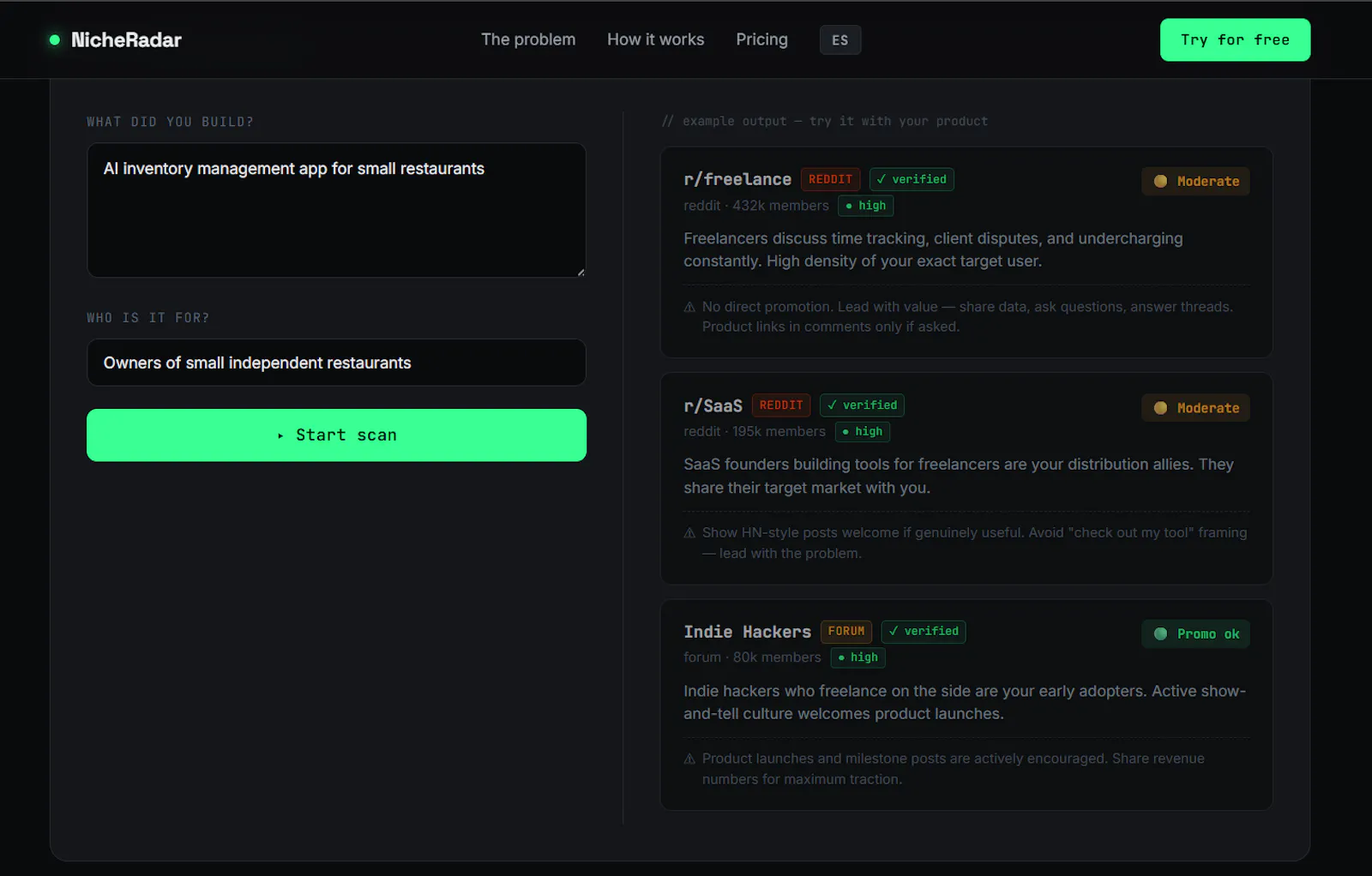Click the Start scan button
The width and height of the screenshot is (1372, 876).
coord(336,435)
